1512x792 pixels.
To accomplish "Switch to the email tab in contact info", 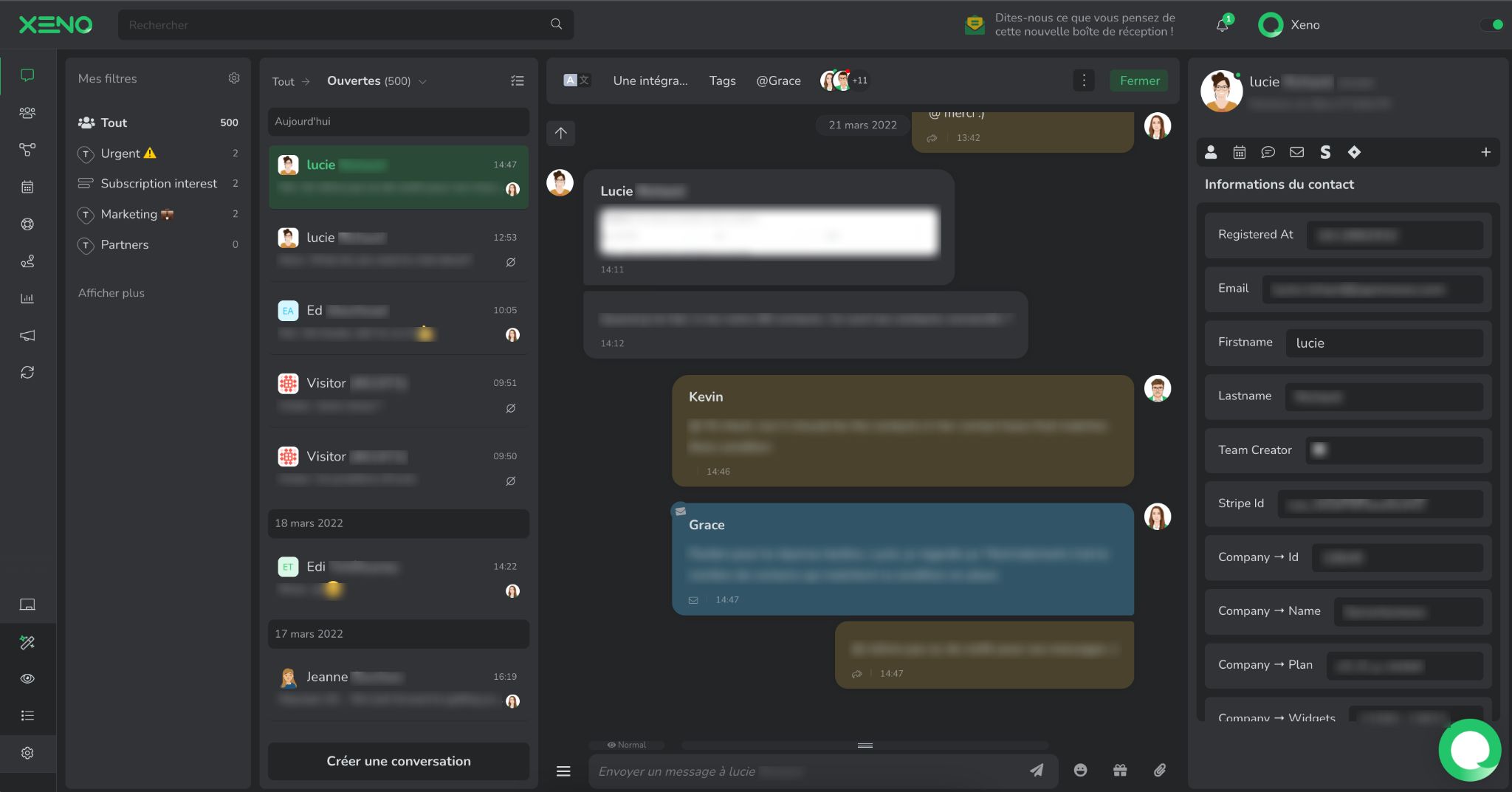I will pyautogui.click(x=1296, y=152).
